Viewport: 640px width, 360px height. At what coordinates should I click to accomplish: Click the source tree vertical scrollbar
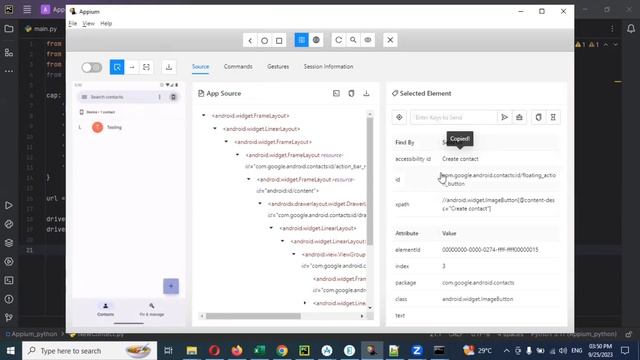pyautogui.click(x=370, y=181)
